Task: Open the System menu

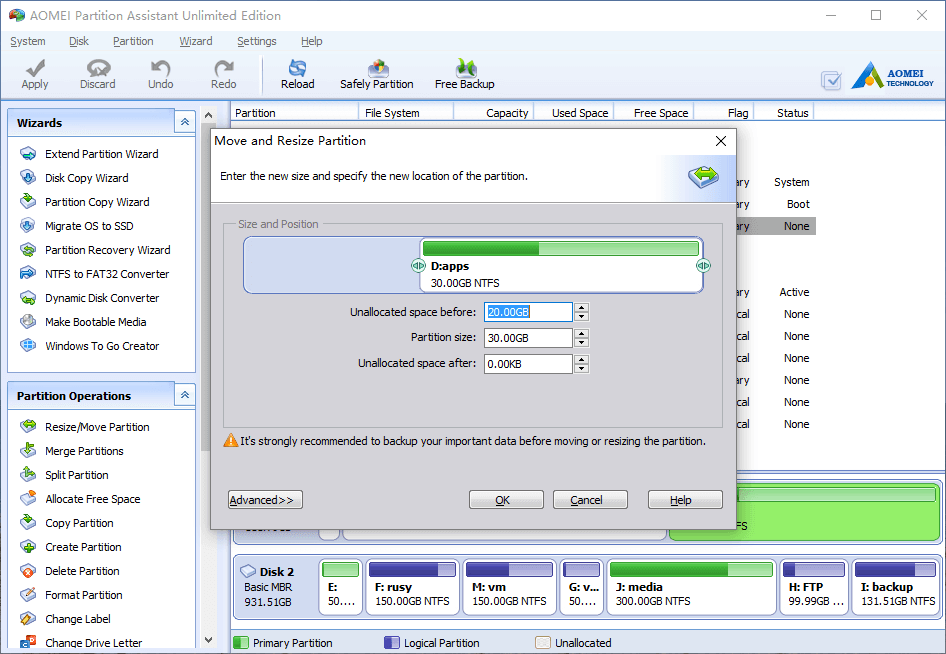Action: tap(28, 41)
